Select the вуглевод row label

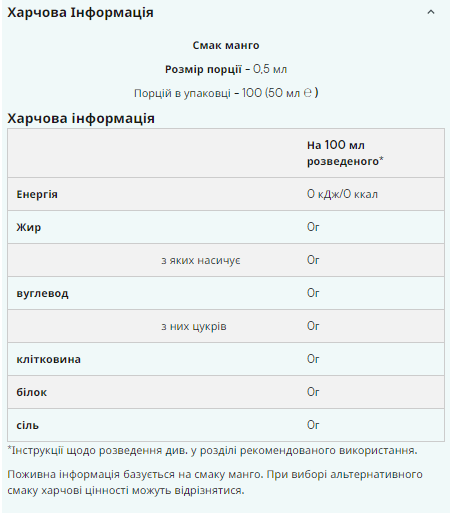42,293
